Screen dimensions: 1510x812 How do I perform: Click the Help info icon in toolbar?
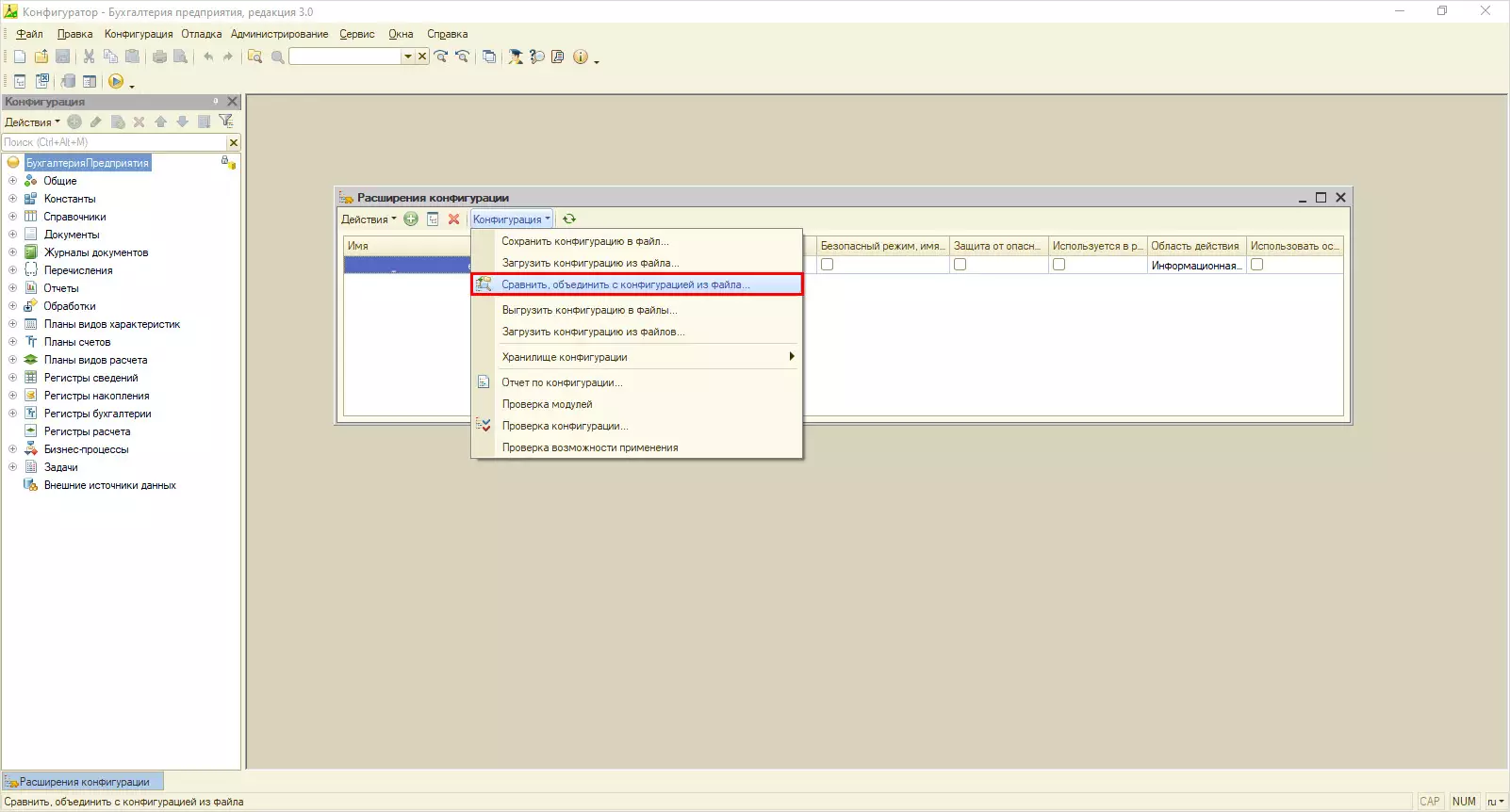click(581, 57)
